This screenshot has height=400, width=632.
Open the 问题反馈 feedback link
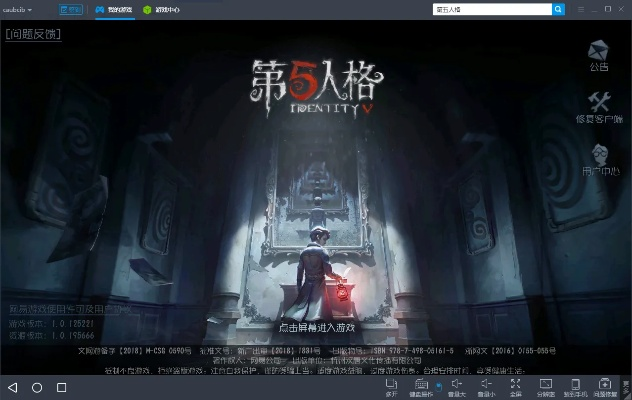coord(33,34)
